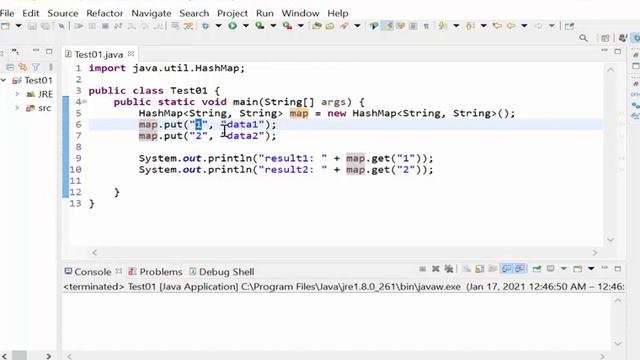640x360 pixels.
Task: Open the Back history dropdown arrow
Action: 524,26
